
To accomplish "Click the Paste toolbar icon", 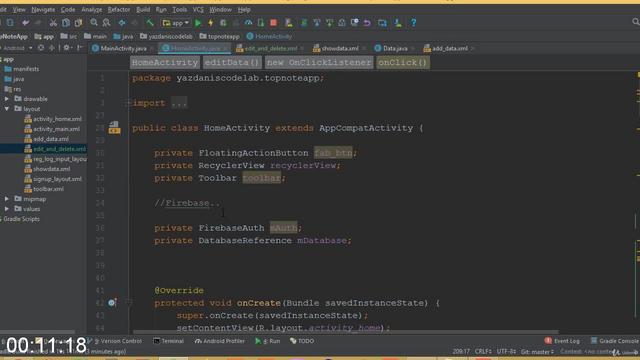I will 78,23.
